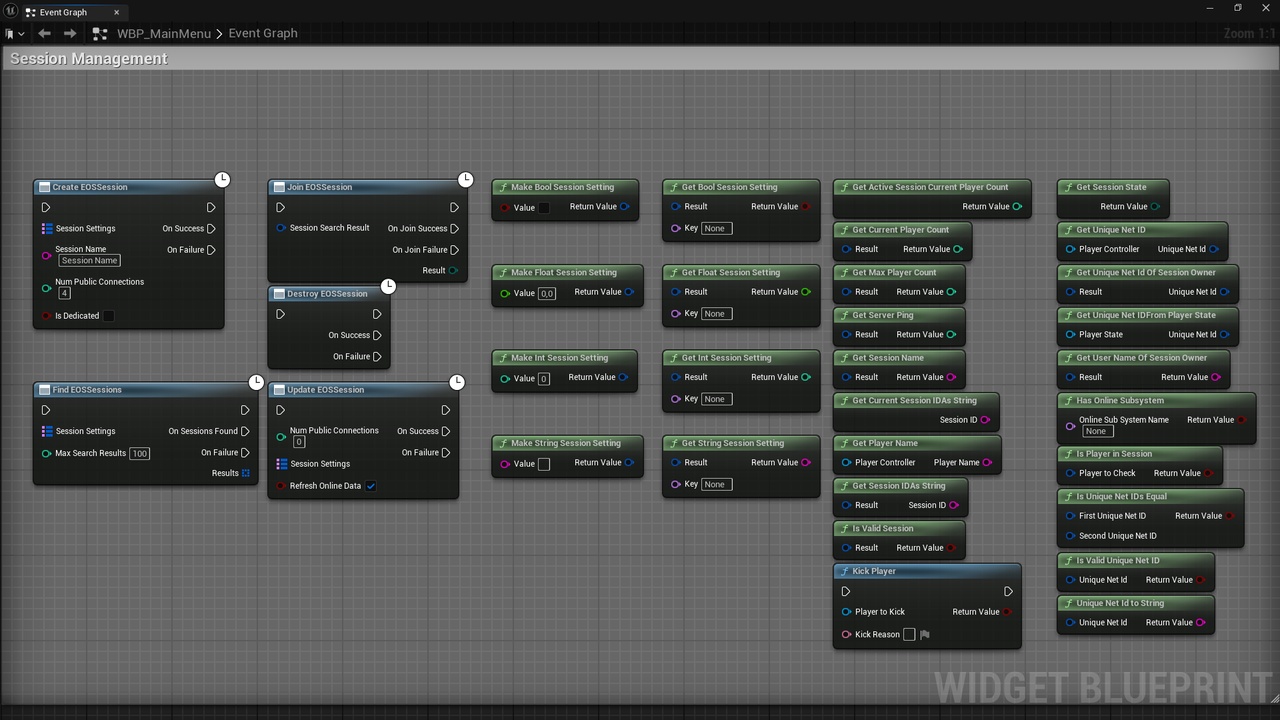Click the back navigation arrow icon
Viewport: 1280px width, 720px height.
coord(44,33)
